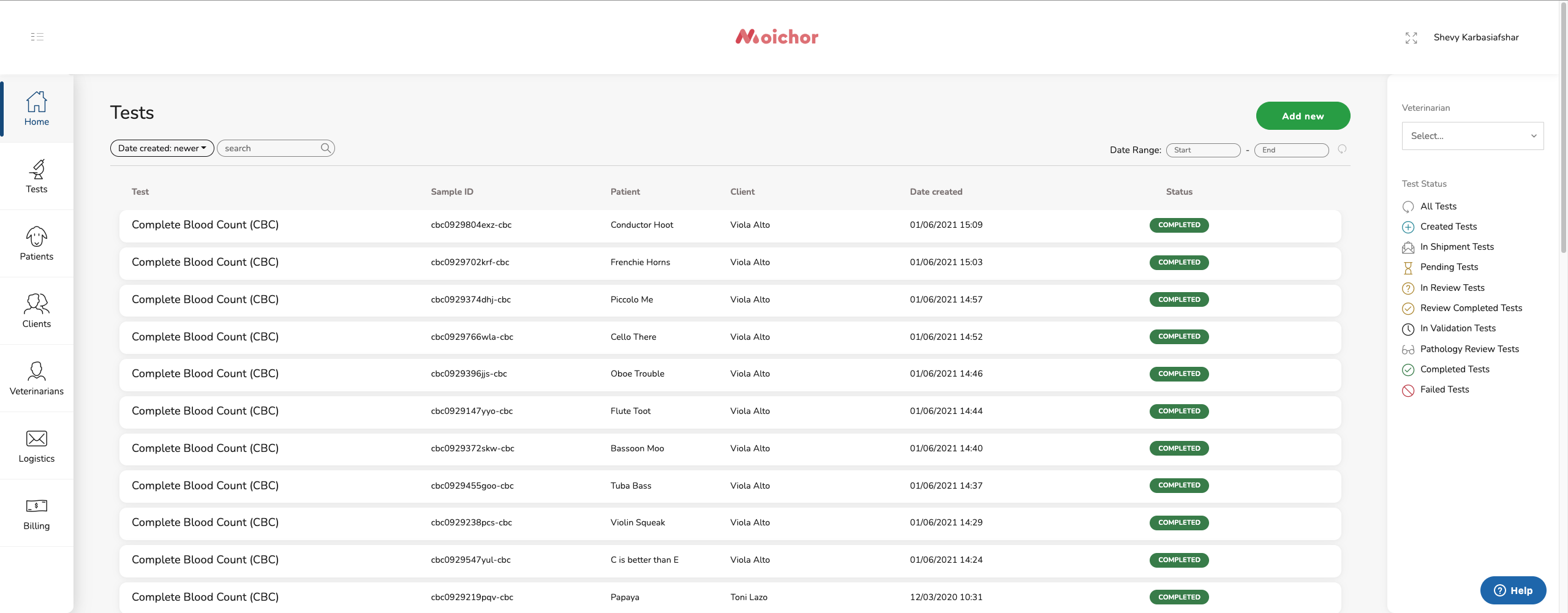Click patient Cello There
The height and width of the screenshot is (613, 1568).
click(x=633, y=337)
